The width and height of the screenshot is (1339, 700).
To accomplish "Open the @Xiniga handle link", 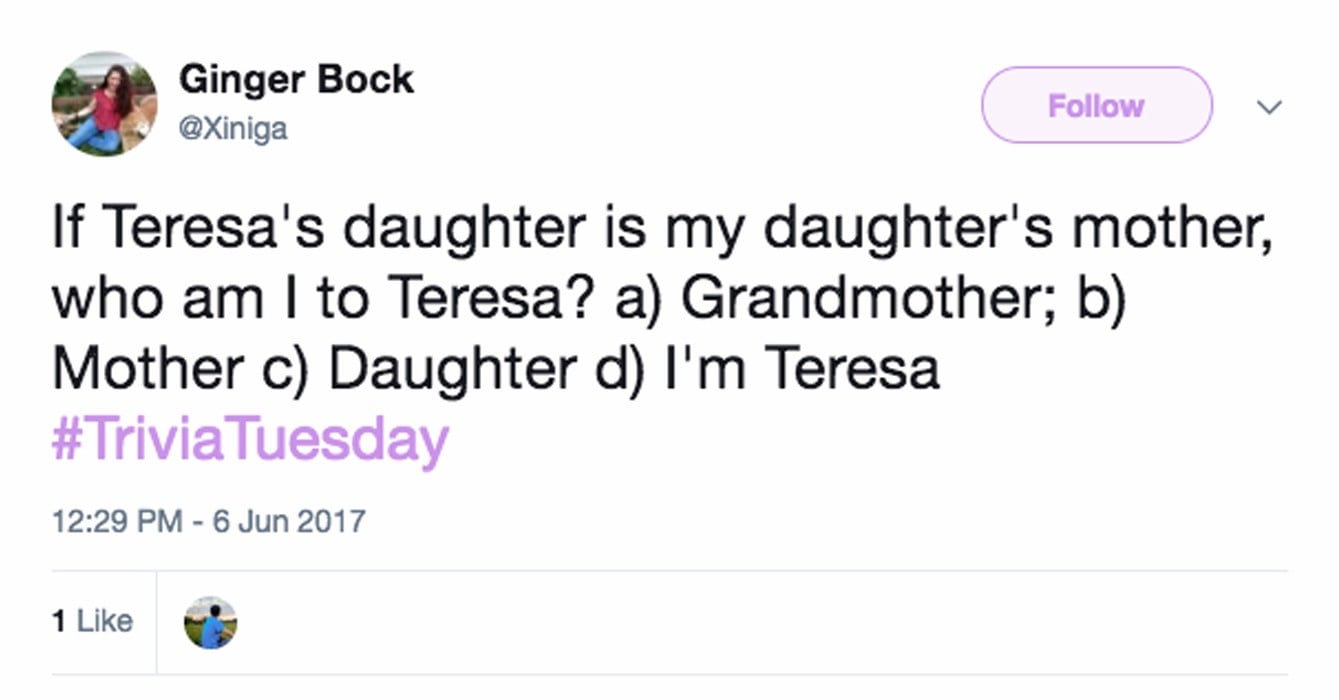I will (x=233, y=129).
